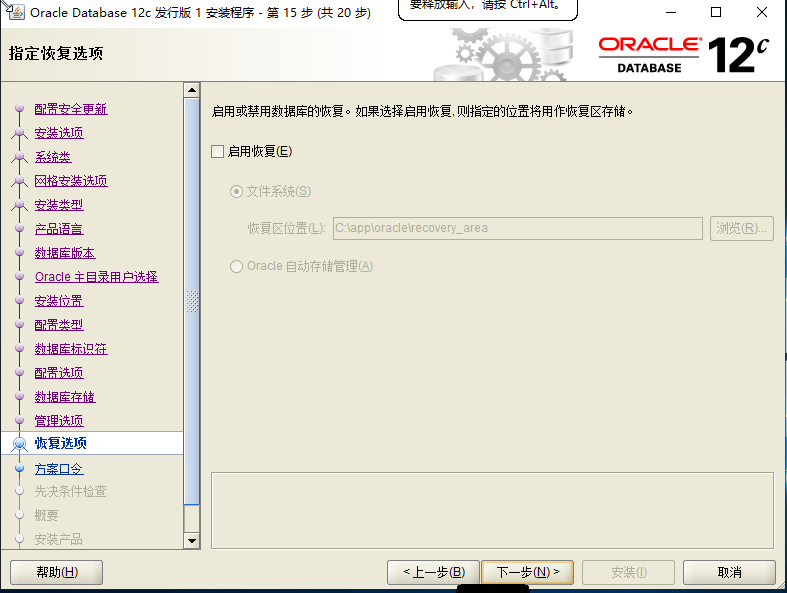Click the 安装类型 step branch icon
Viewport: 787px width, 593px height.
[20, 205]
